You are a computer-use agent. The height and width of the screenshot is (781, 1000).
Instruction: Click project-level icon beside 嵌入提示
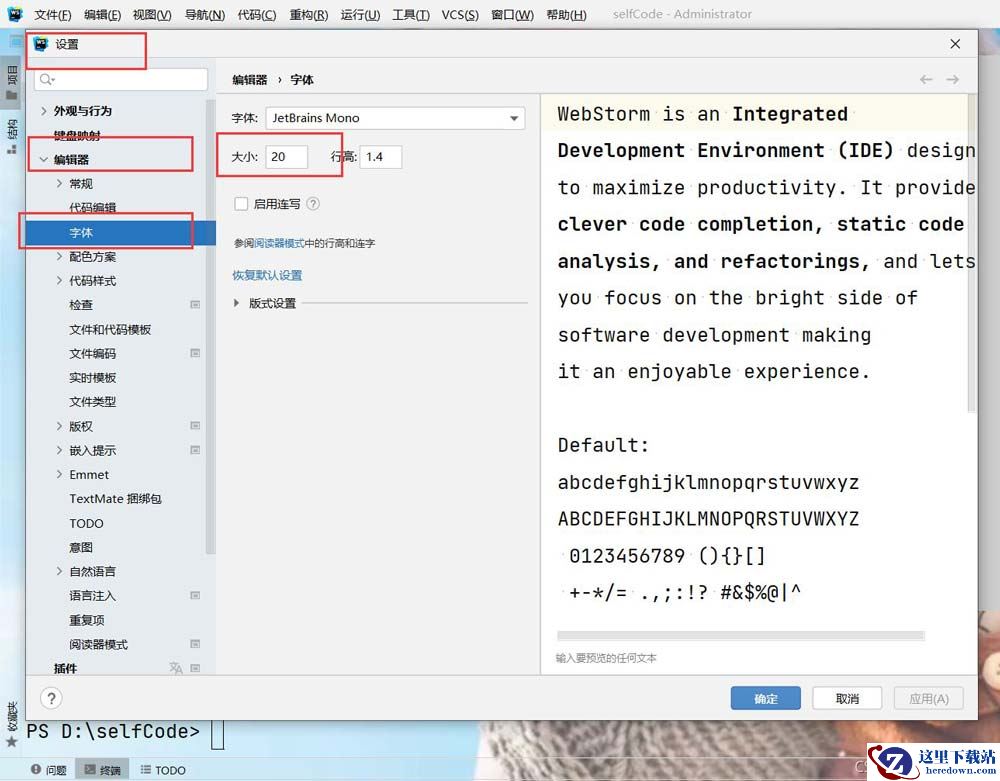click(195, 450)
